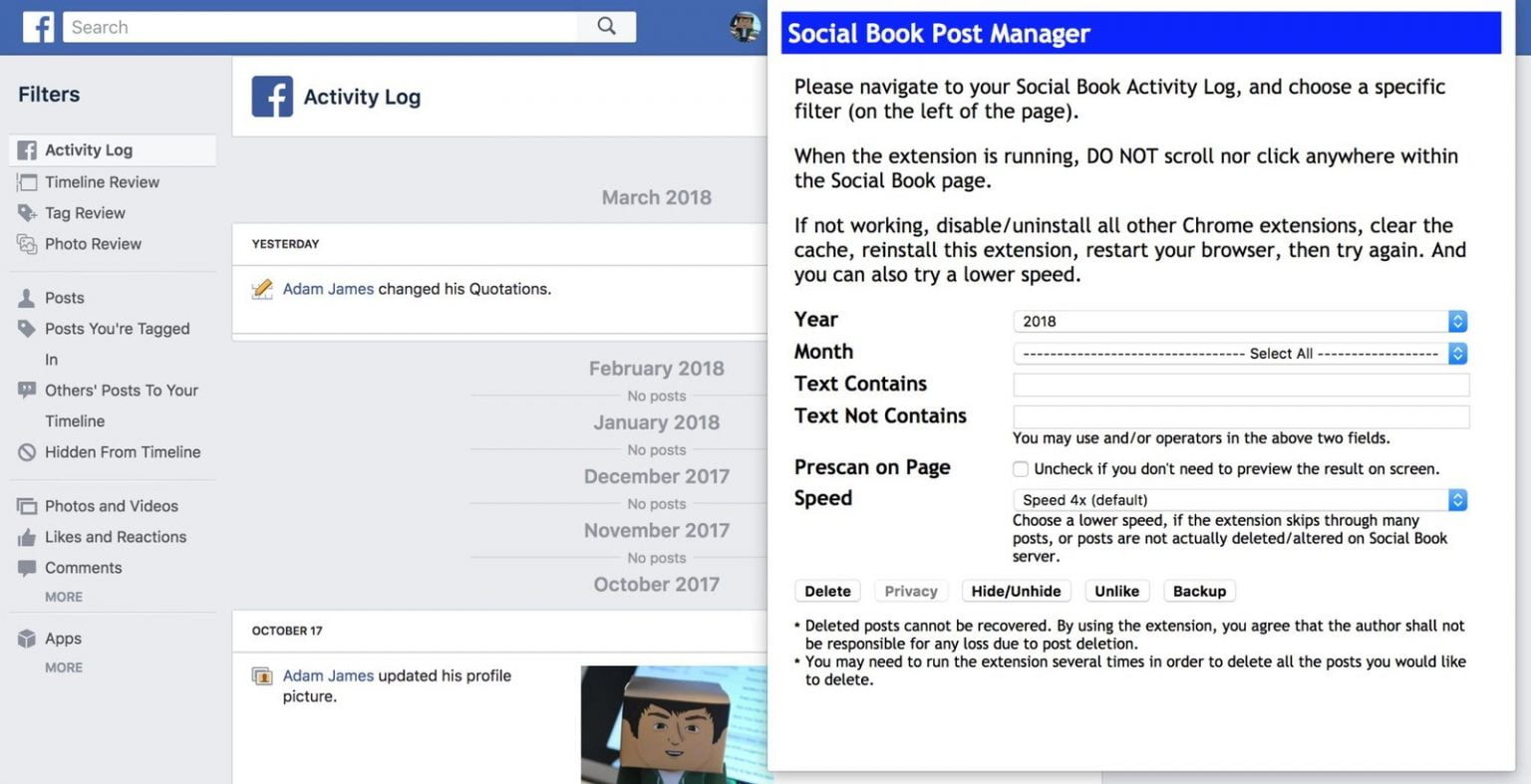Uncheck the Prescan on Page checkbox

point(1020,468)
